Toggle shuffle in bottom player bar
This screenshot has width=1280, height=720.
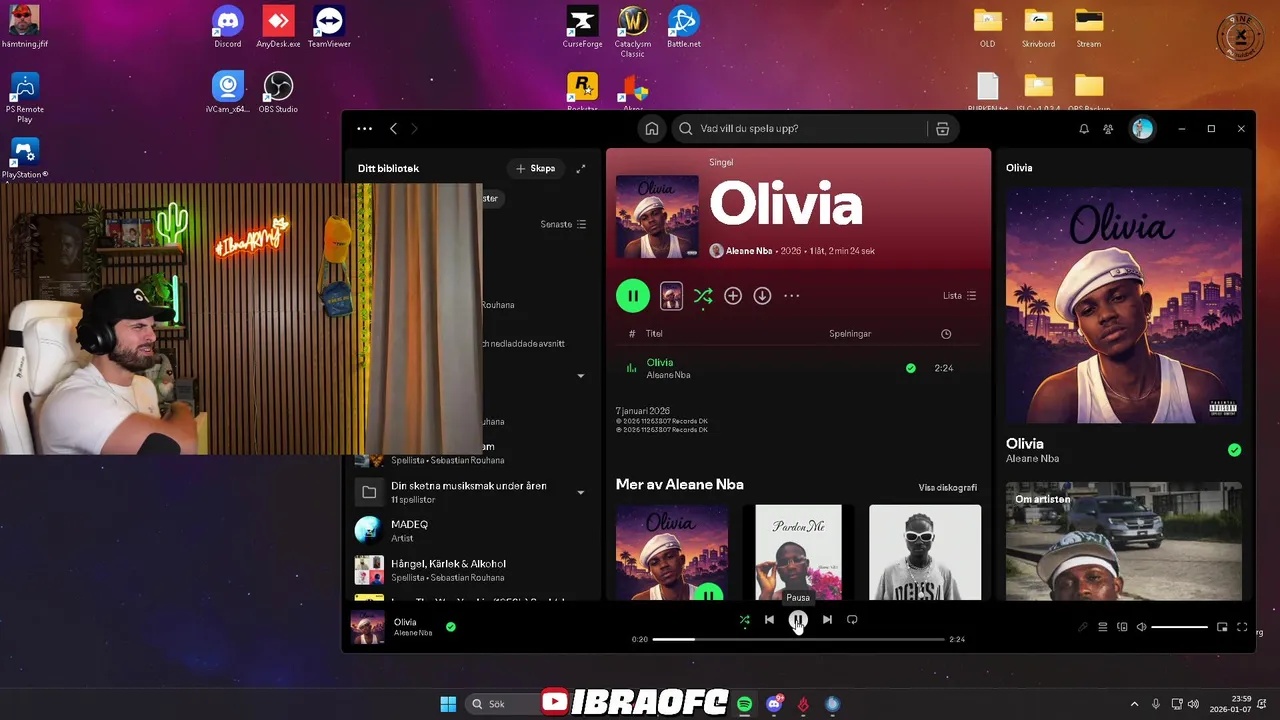pyautogui.click(x=744, y=620)
